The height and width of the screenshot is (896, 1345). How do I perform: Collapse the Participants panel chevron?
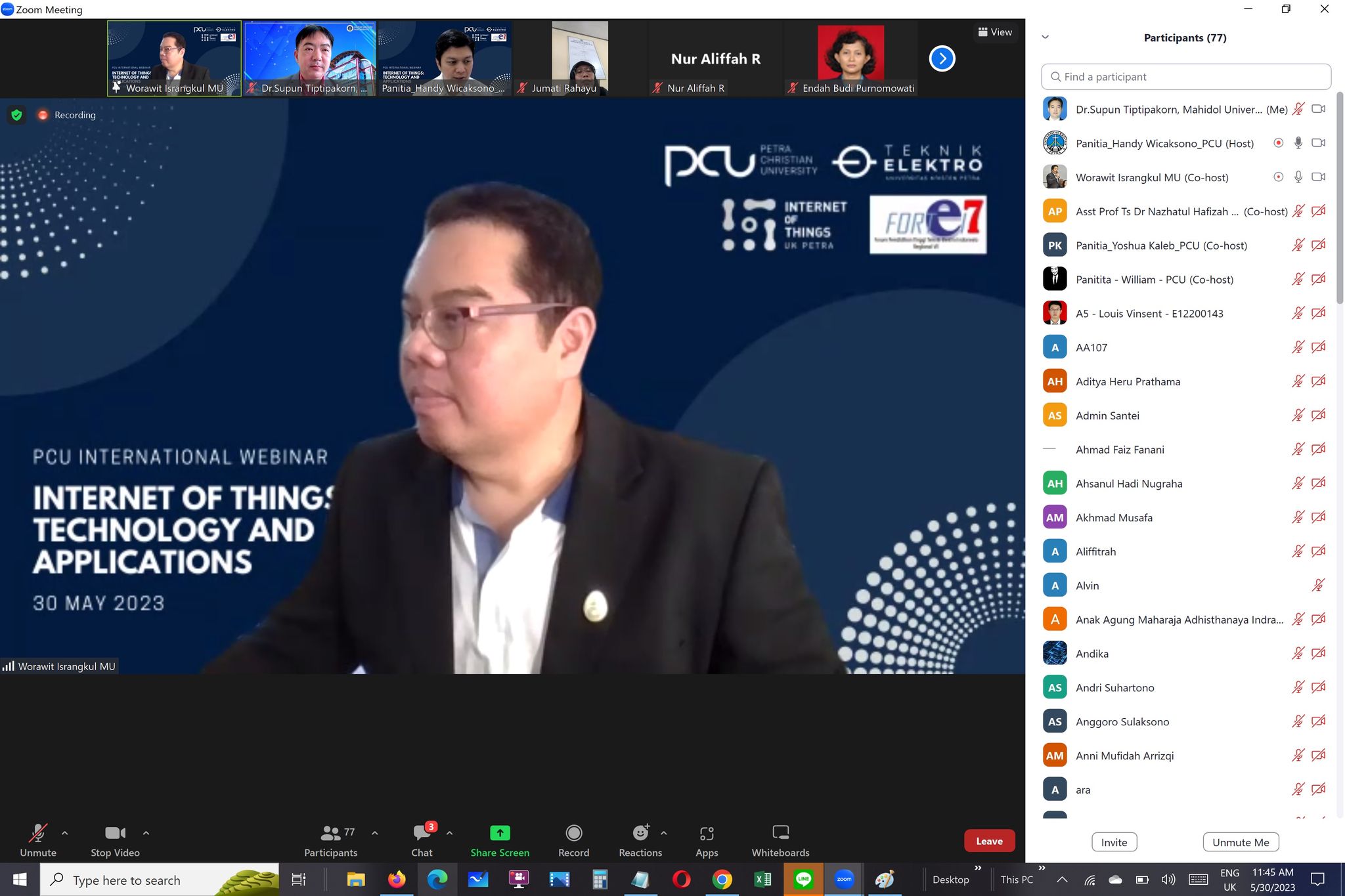[1046, 37]
